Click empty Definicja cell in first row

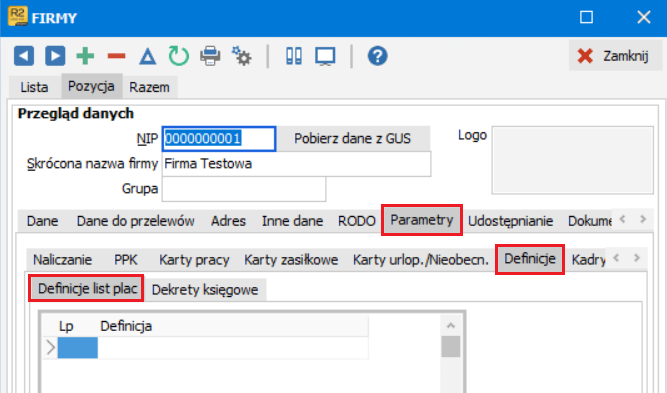coord(233,347)
